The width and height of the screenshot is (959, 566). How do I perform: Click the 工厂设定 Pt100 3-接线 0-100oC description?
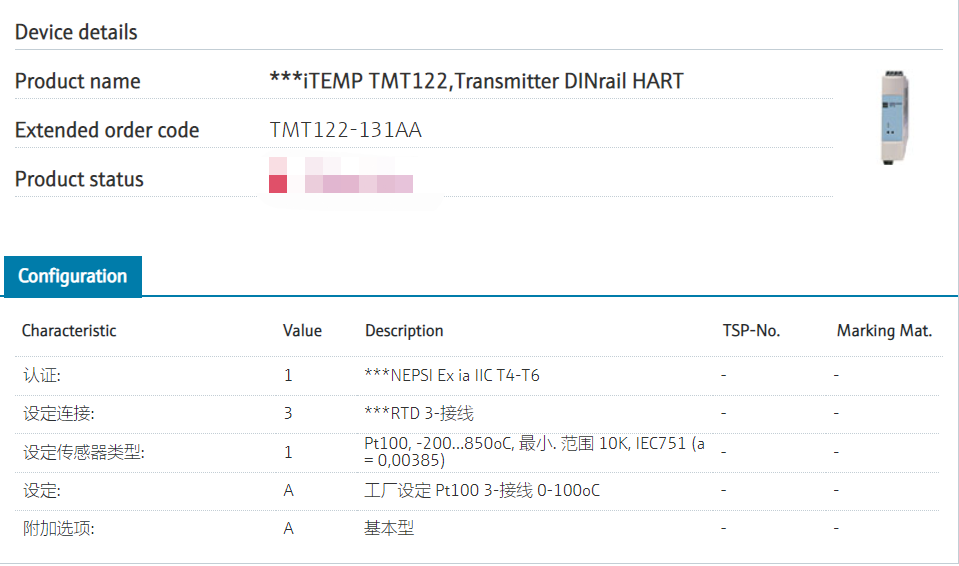click(x=482, y=491)
